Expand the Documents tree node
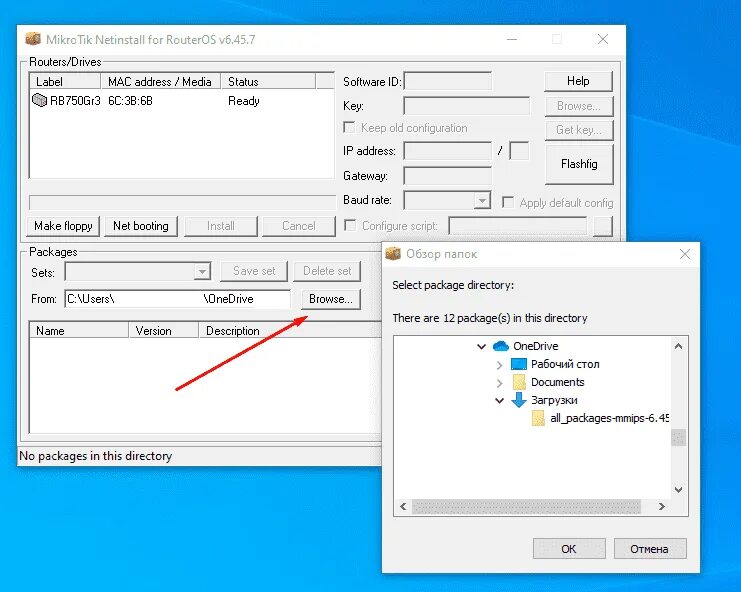Viewport: 741px width, 592px height. pos(500,383)
